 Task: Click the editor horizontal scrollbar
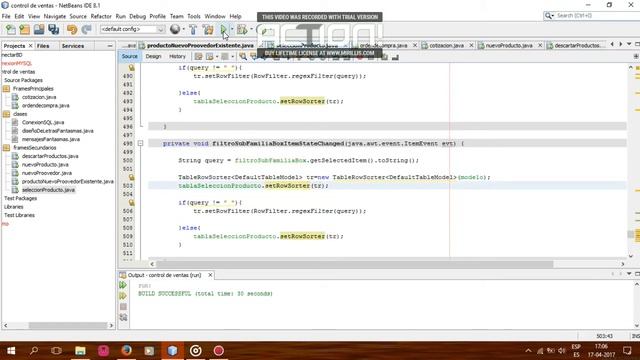point(354,264)
